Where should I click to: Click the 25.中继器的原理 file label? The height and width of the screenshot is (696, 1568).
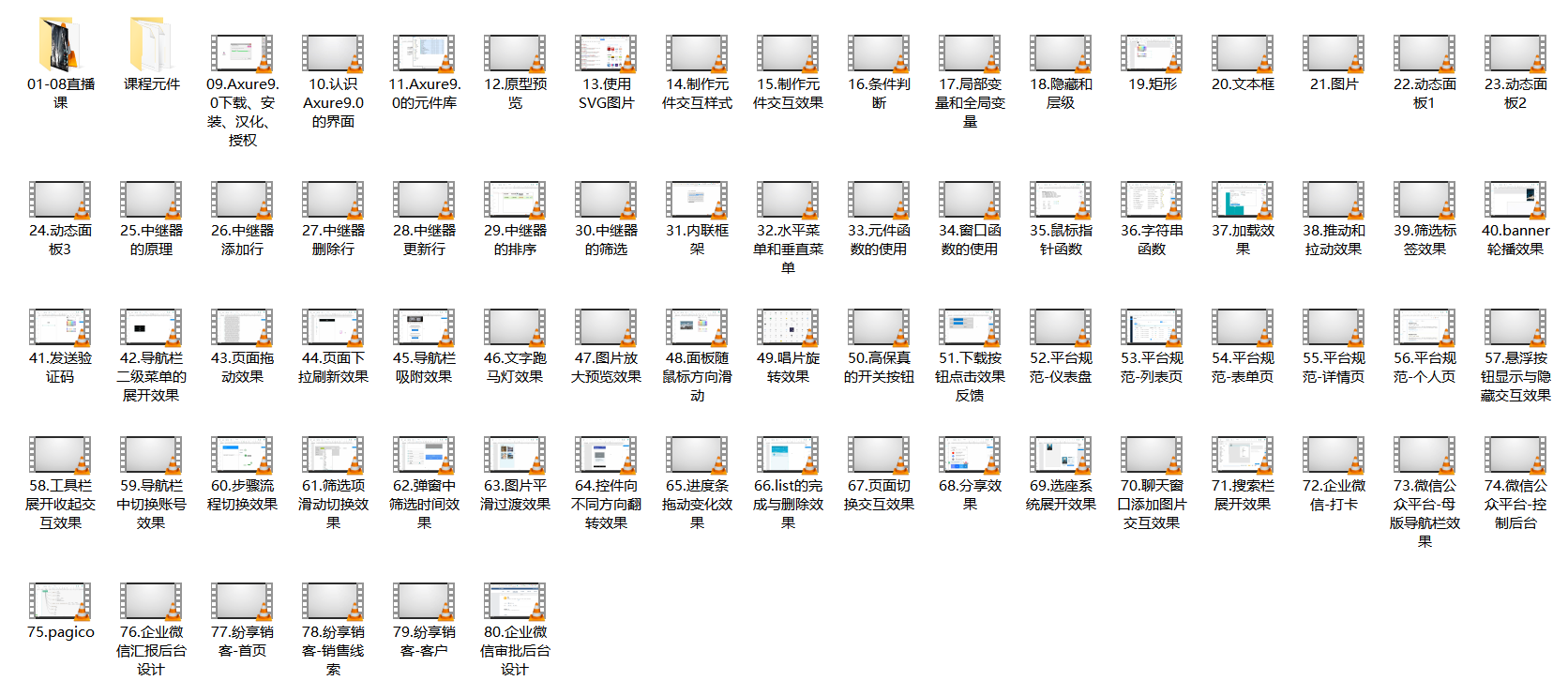151,239
